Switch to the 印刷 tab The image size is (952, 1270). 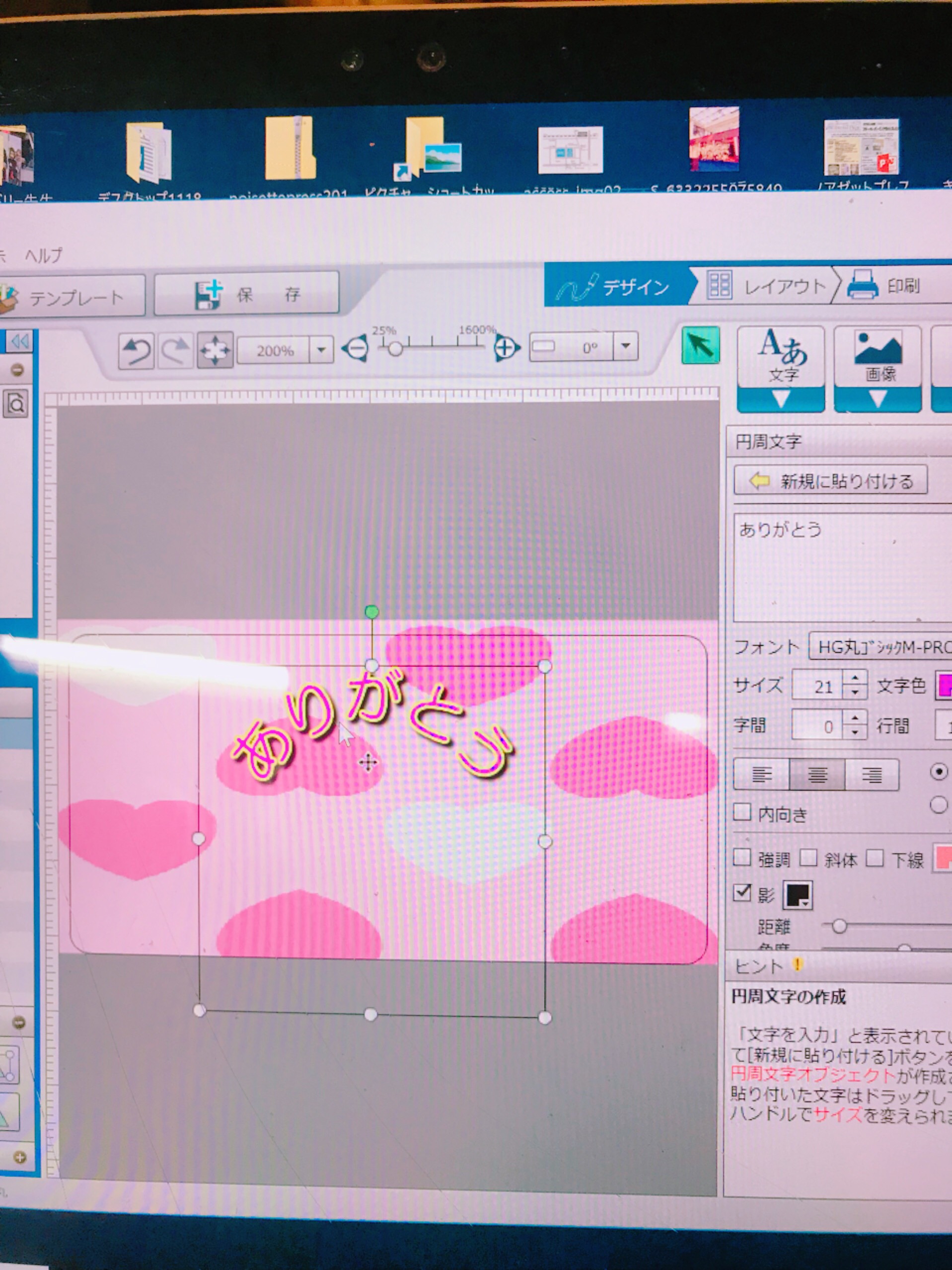tap(886, 285)
